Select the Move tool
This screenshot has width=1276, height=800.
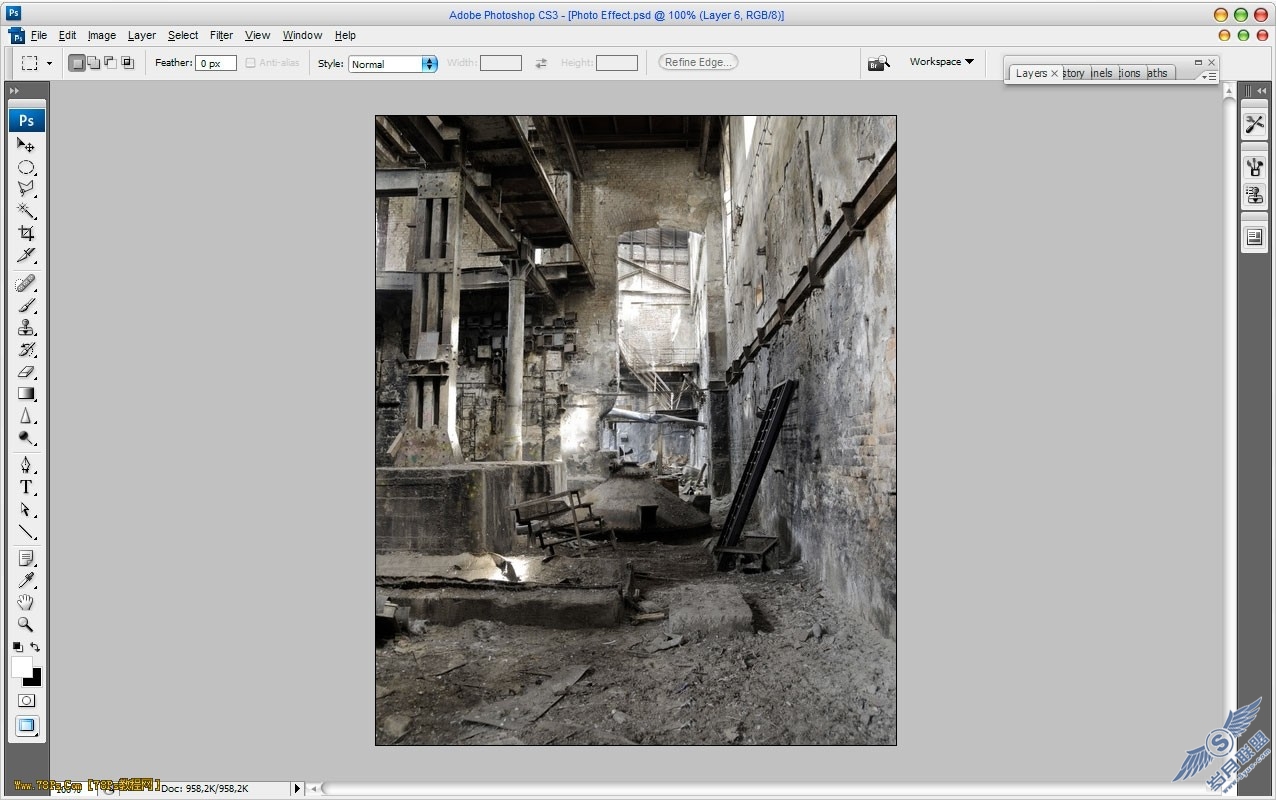point(26,145)
